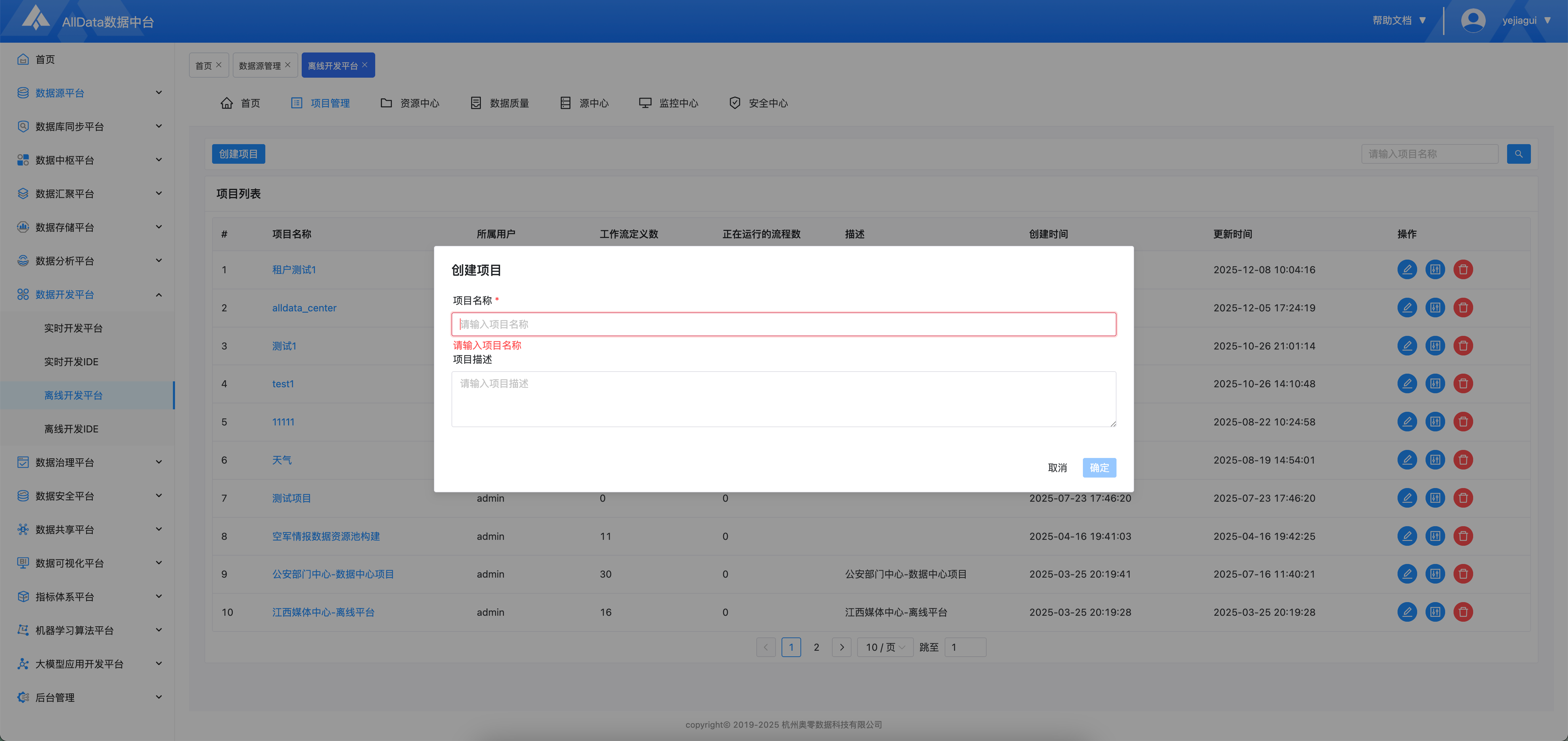Screen dimensions: 1568x741
Task: Click edit icon for 租户测试1 row
Action: coord(1407,269)
